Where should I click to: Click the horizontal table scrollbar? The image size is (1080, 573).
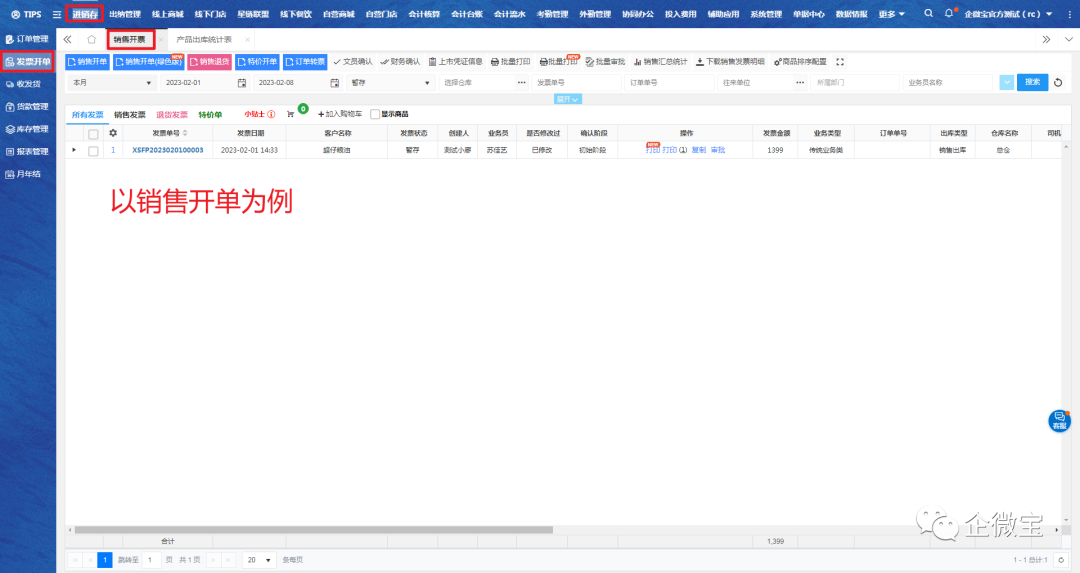(x=400, y=529)
